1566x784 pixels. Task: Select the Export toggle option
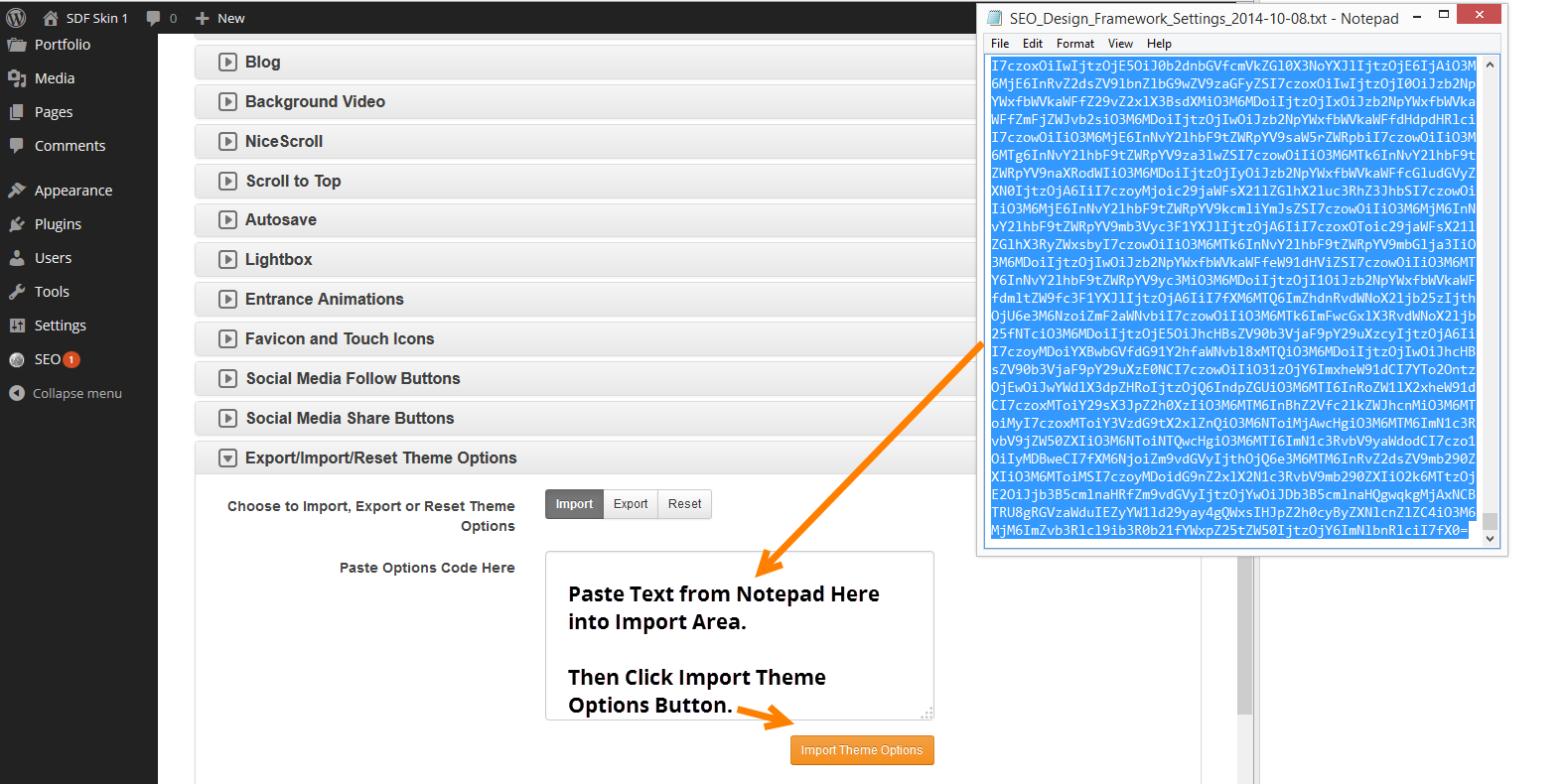pos(631,504)
